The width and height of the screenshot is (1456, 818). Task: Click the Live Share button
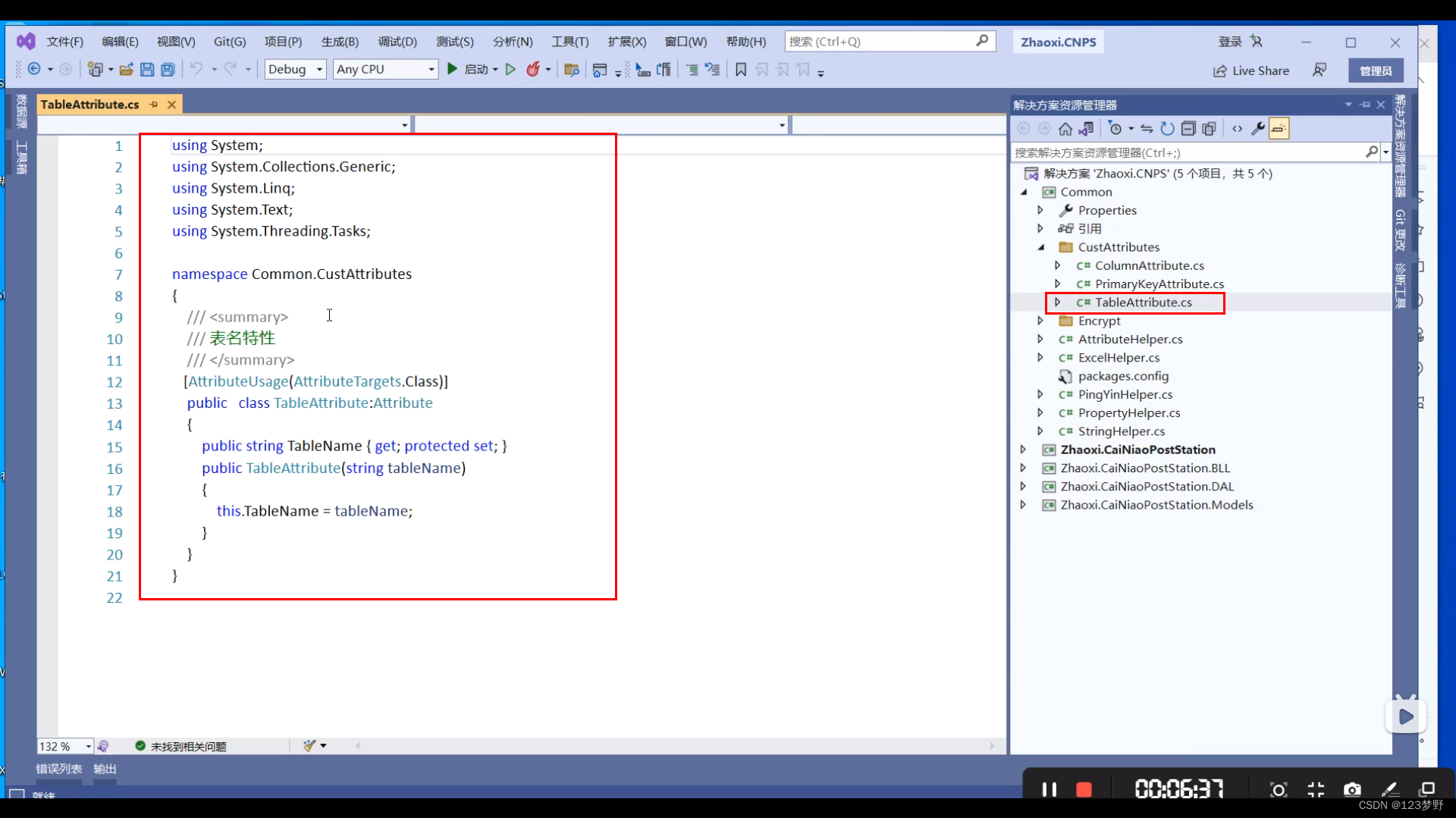tap(1251, 71)
